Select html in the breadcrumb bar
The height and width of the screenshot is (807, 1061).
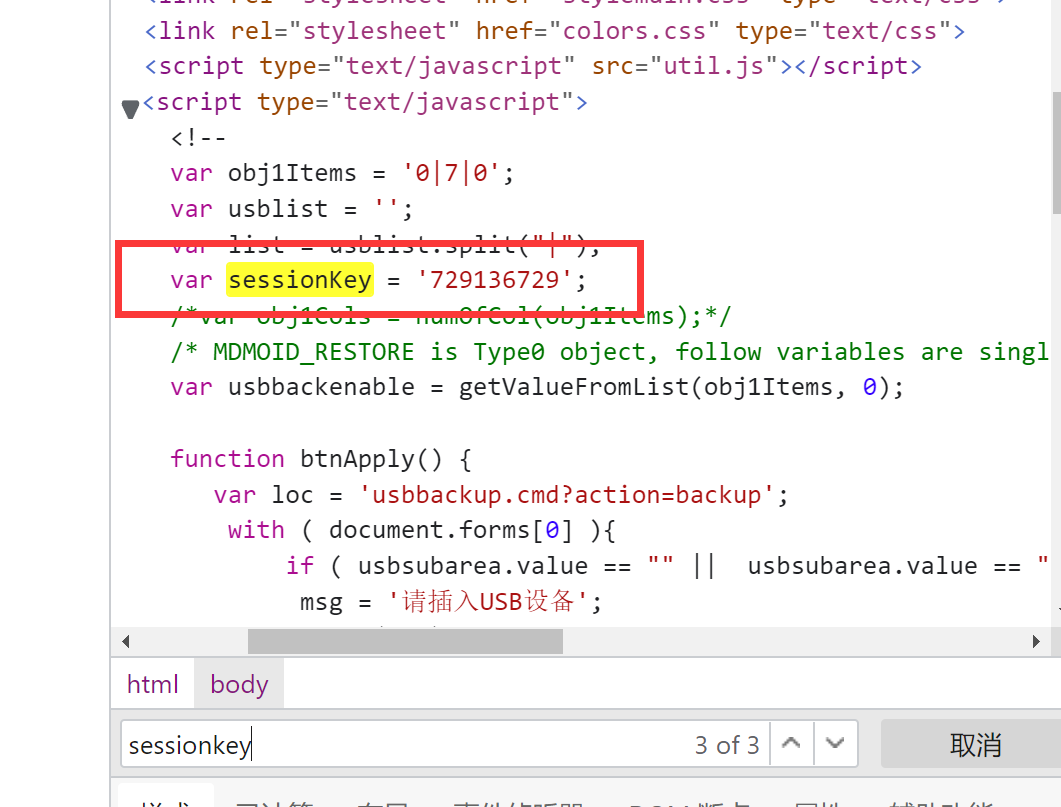153,685
